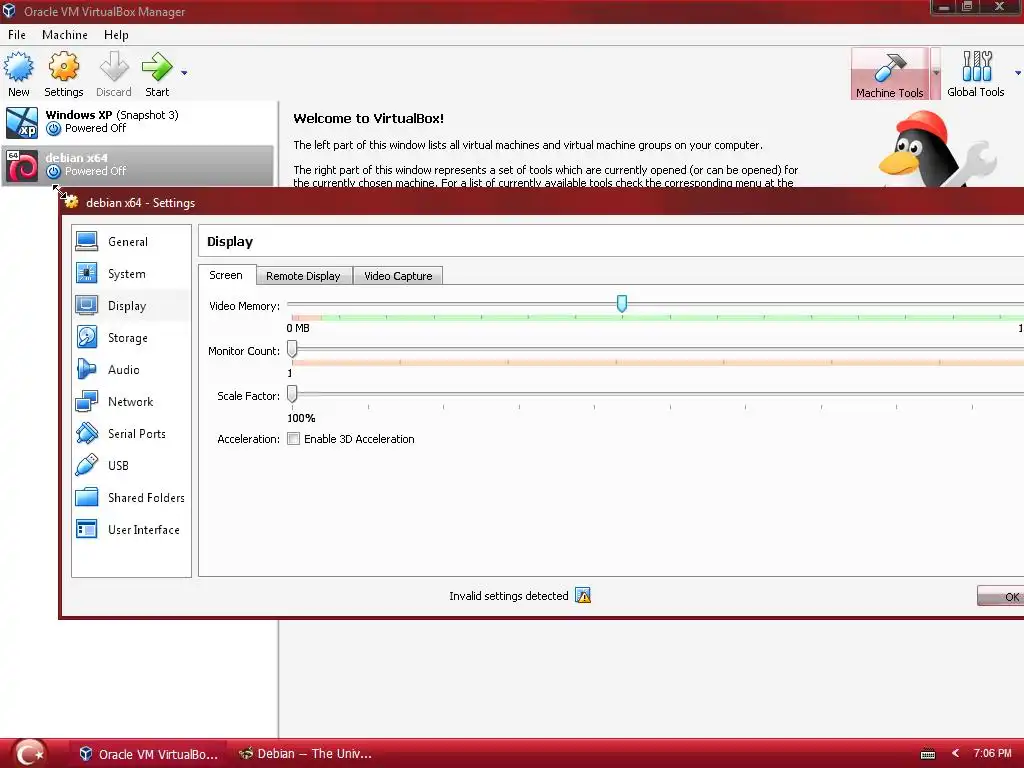Open the Storage settings disk icon

[86, 338]
